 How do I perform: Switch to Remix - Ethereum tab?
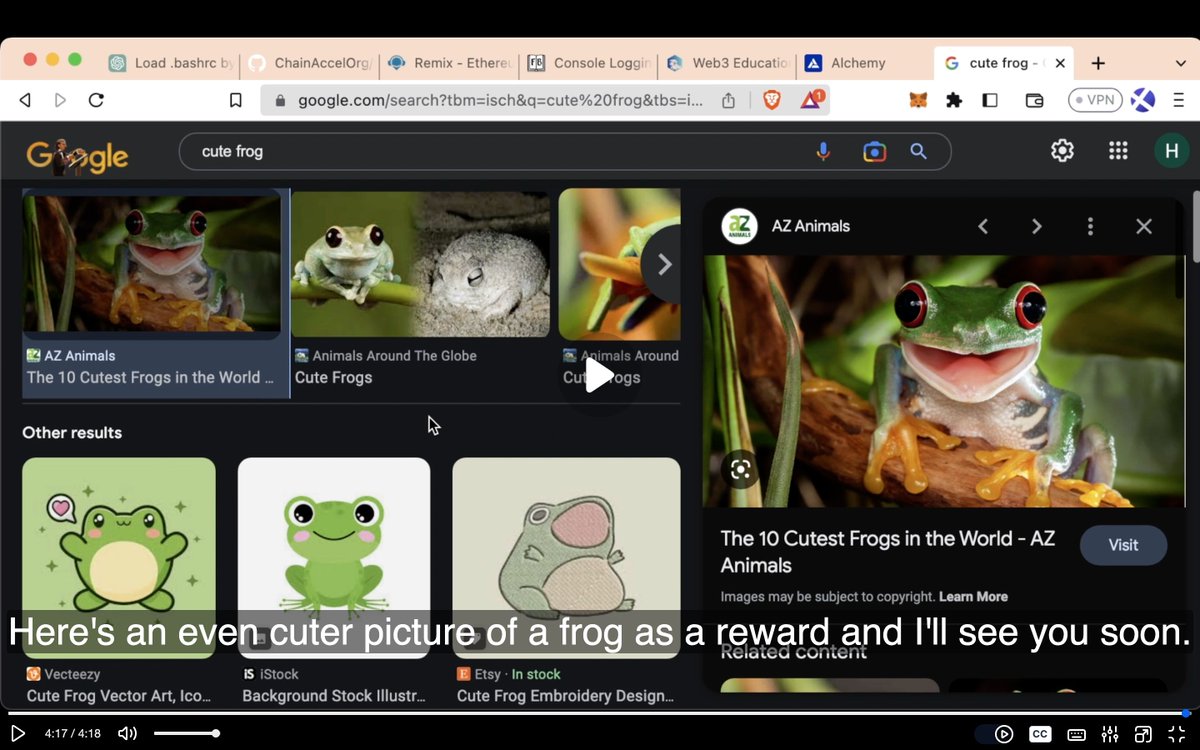pos(448,62)
